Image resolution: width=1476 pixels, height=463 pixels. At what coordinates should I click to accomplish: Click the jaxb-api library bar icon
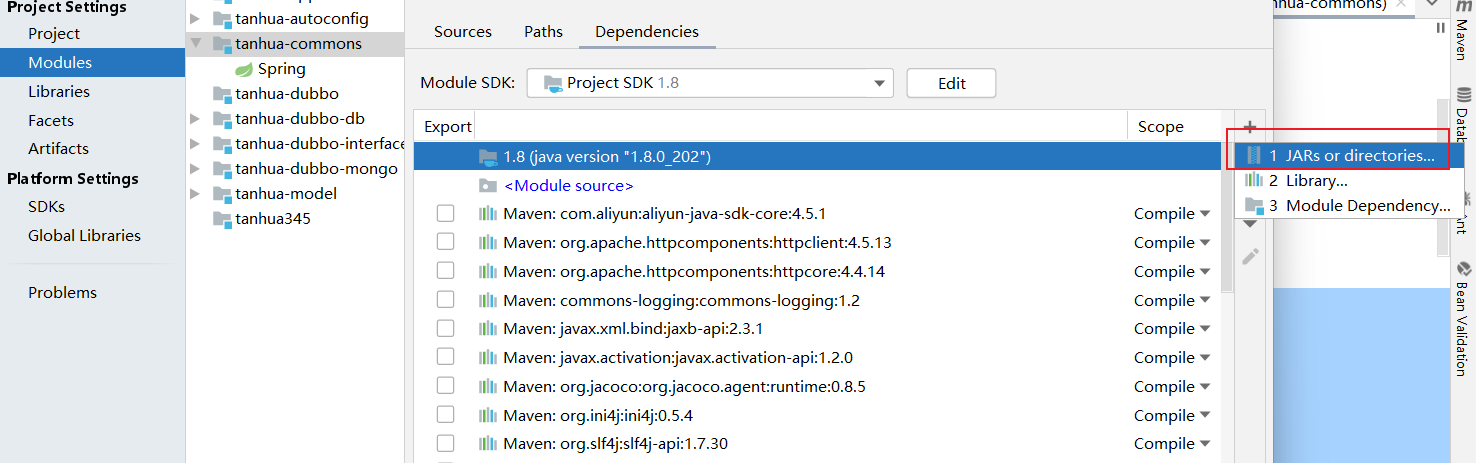488,329
